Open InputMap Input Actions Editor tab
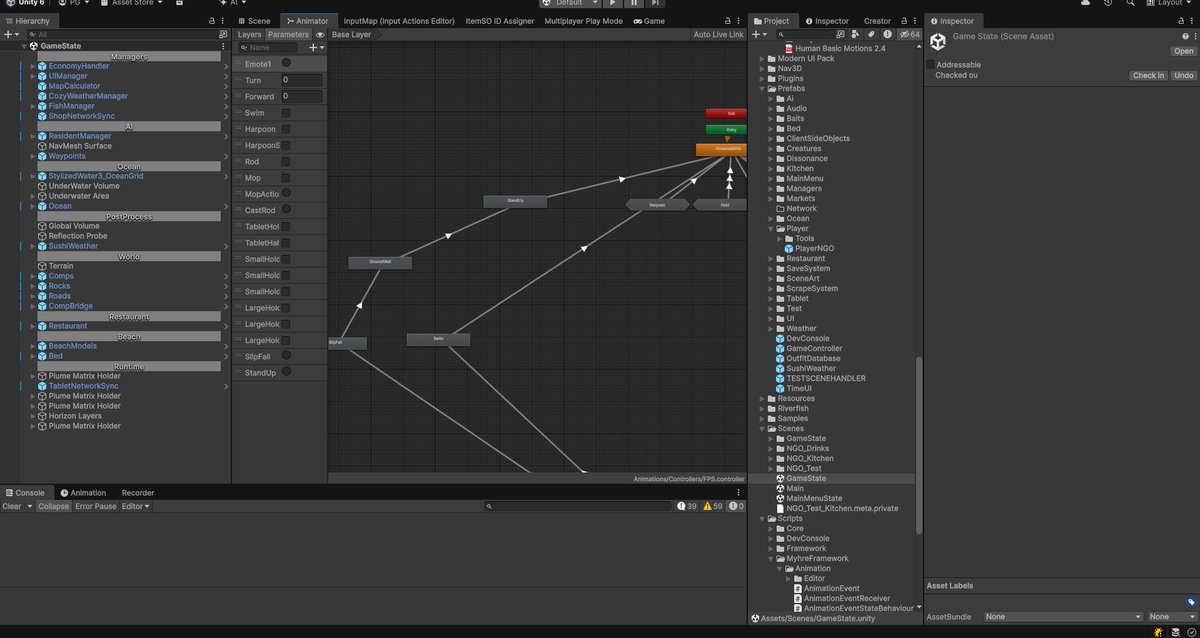Screen dimensions: 1200x638 [x=399, y=20]
